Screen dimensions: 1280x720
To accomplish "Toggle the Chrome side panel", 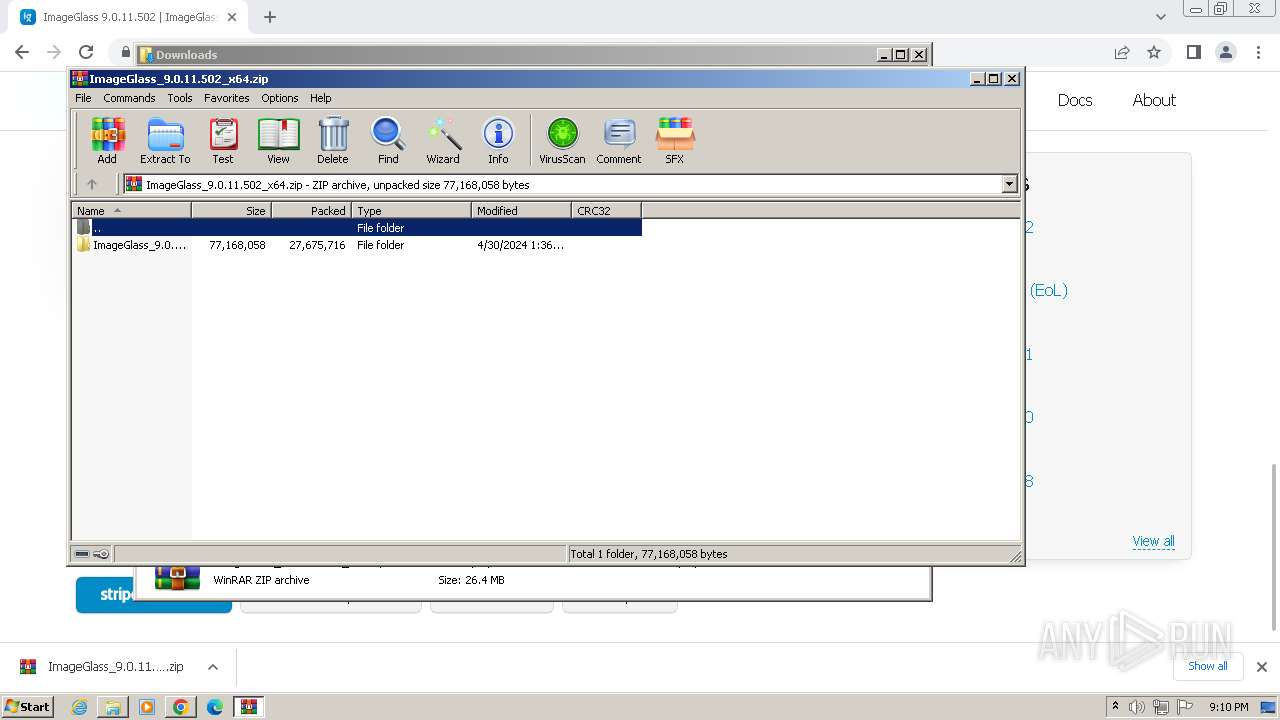I will [1193, 52].
